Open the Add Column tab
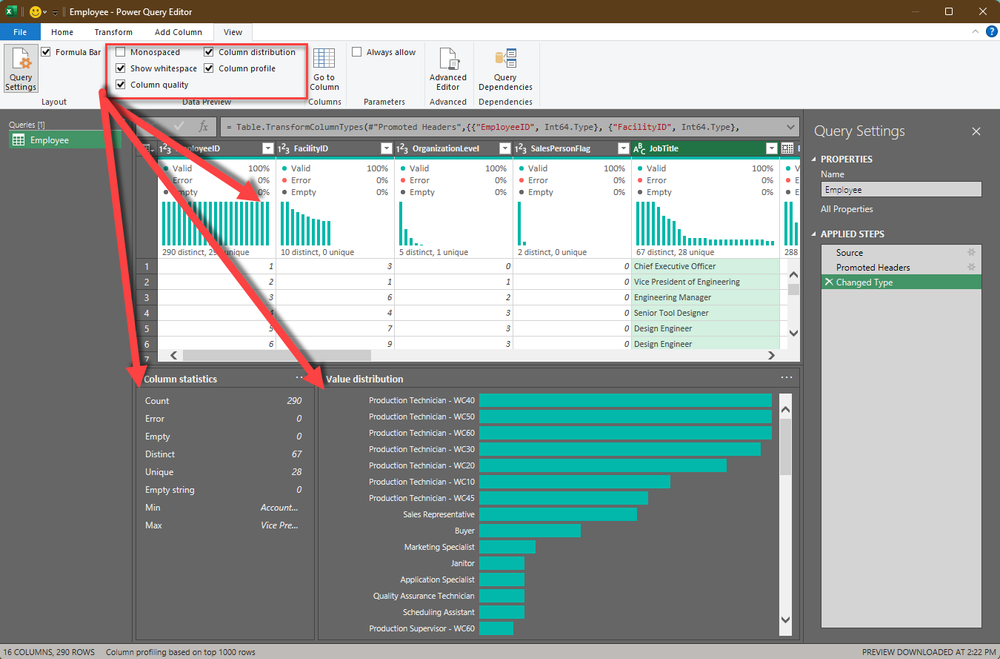 178,32
